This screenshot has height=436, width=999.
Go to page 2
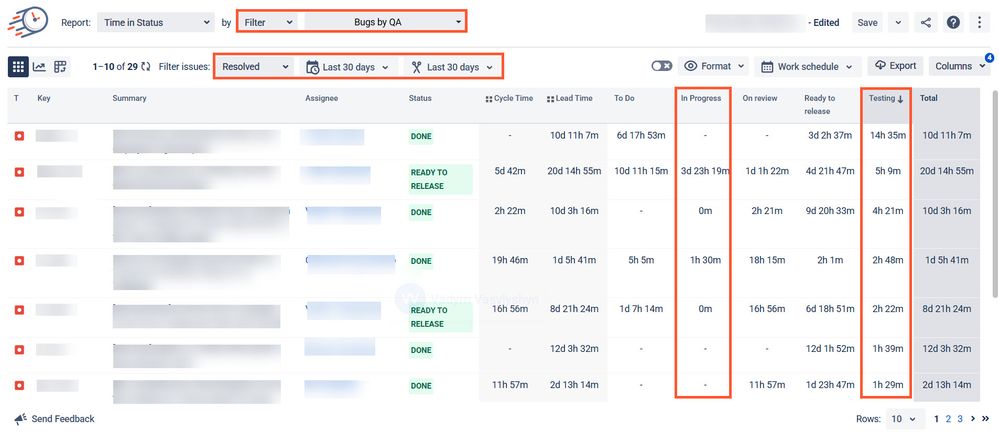(x=948, y=419)
